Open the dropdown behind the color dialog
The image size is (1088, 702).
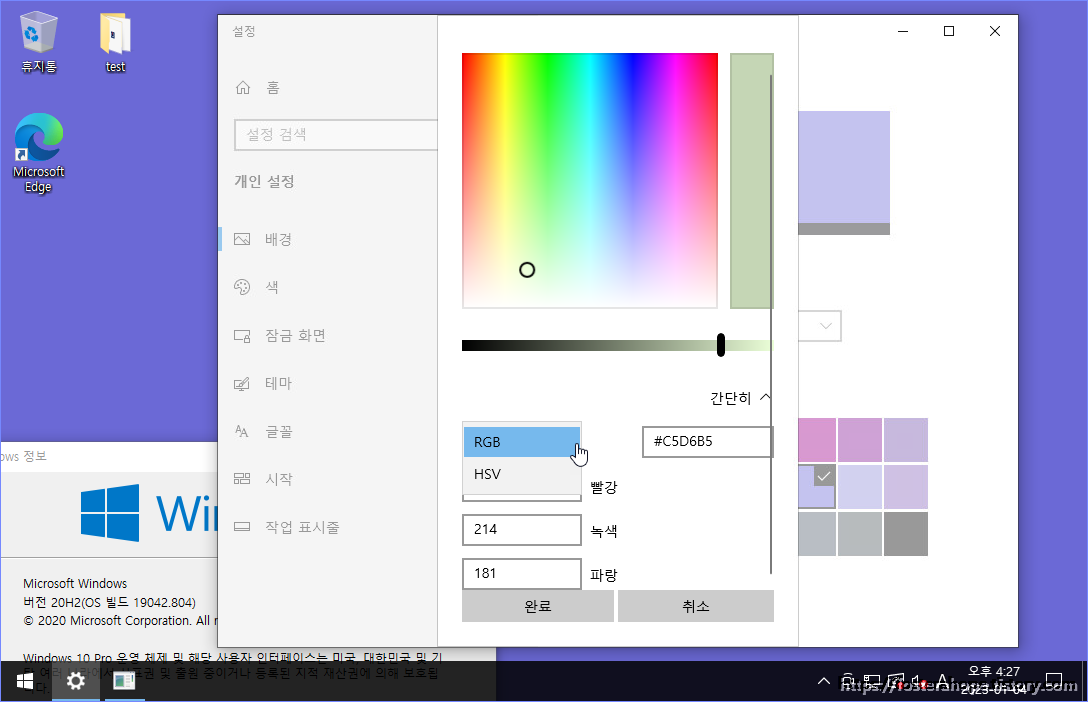[x=820, y=326]
